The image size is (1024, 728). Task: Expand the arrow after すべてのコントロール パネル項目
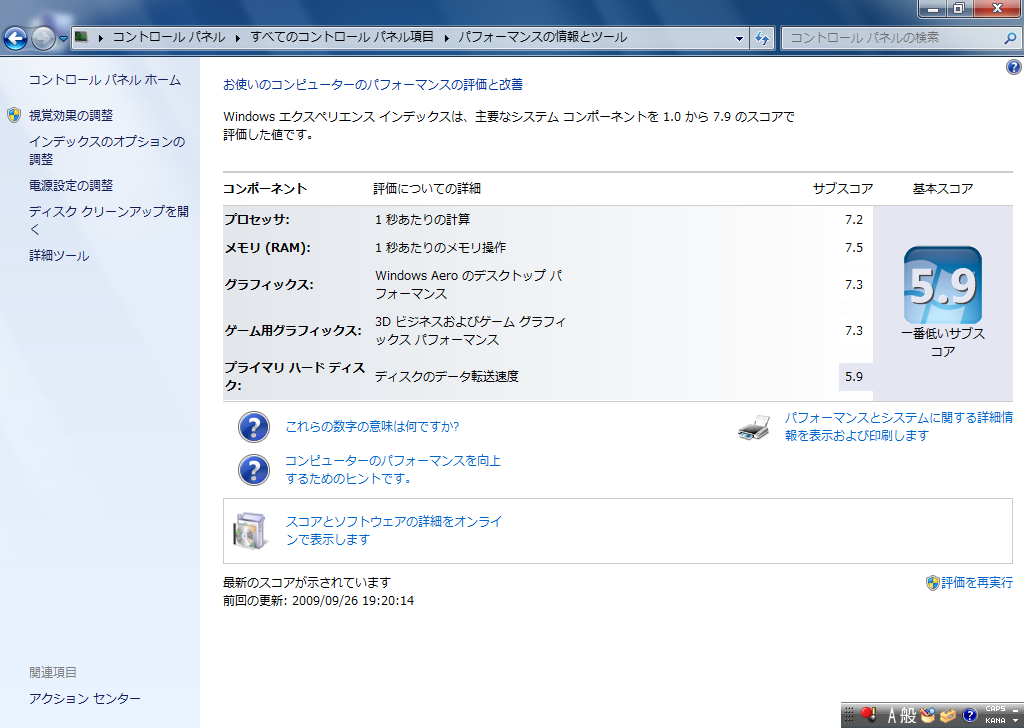point(447,38)
